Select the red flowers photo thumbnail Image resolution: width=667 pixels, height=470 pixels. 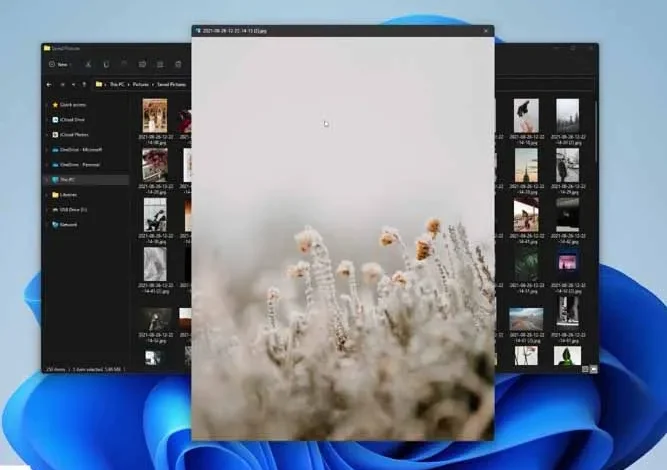155,165
